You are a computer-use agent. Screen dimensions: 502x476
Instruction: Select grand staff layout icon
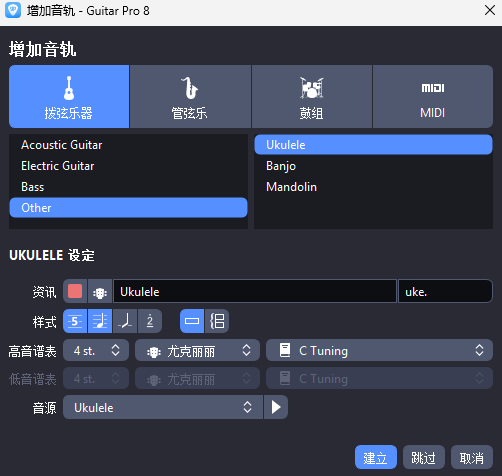tap(217, 321)
